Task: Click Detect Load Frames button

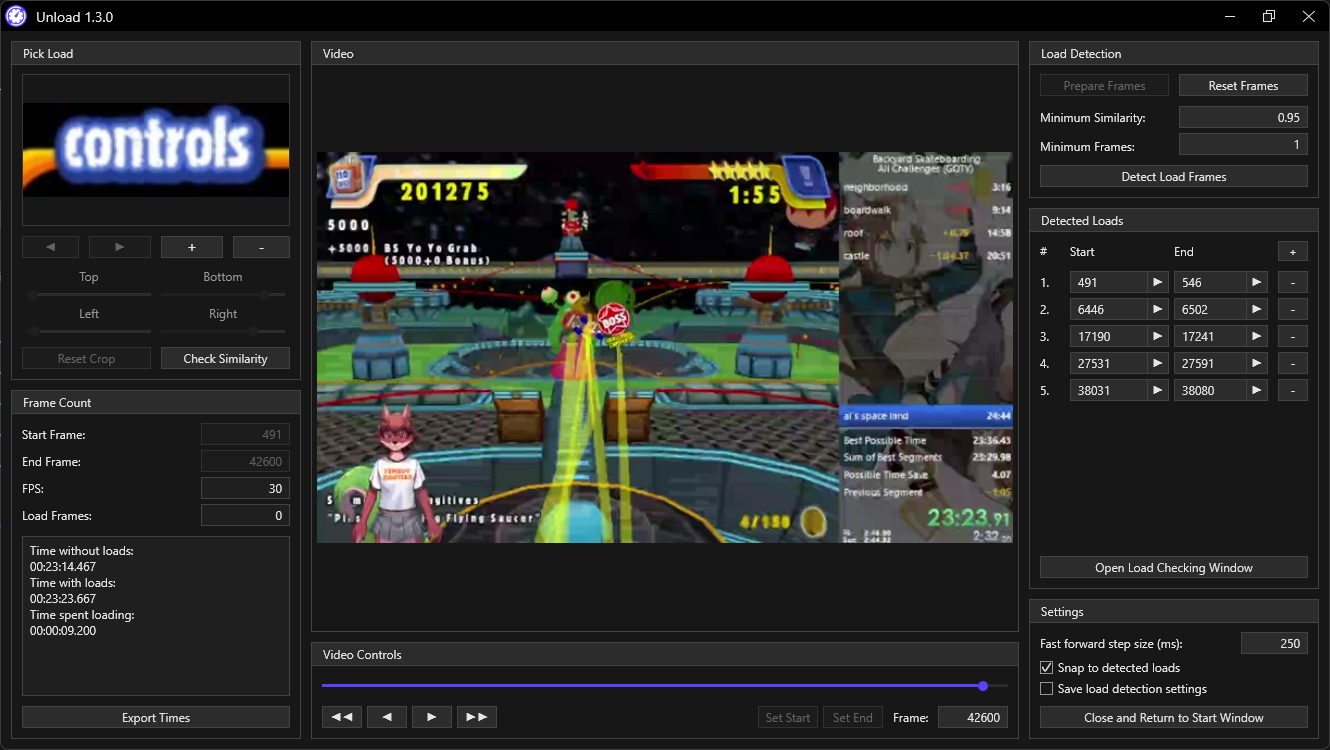Action: coord(1174,177)
